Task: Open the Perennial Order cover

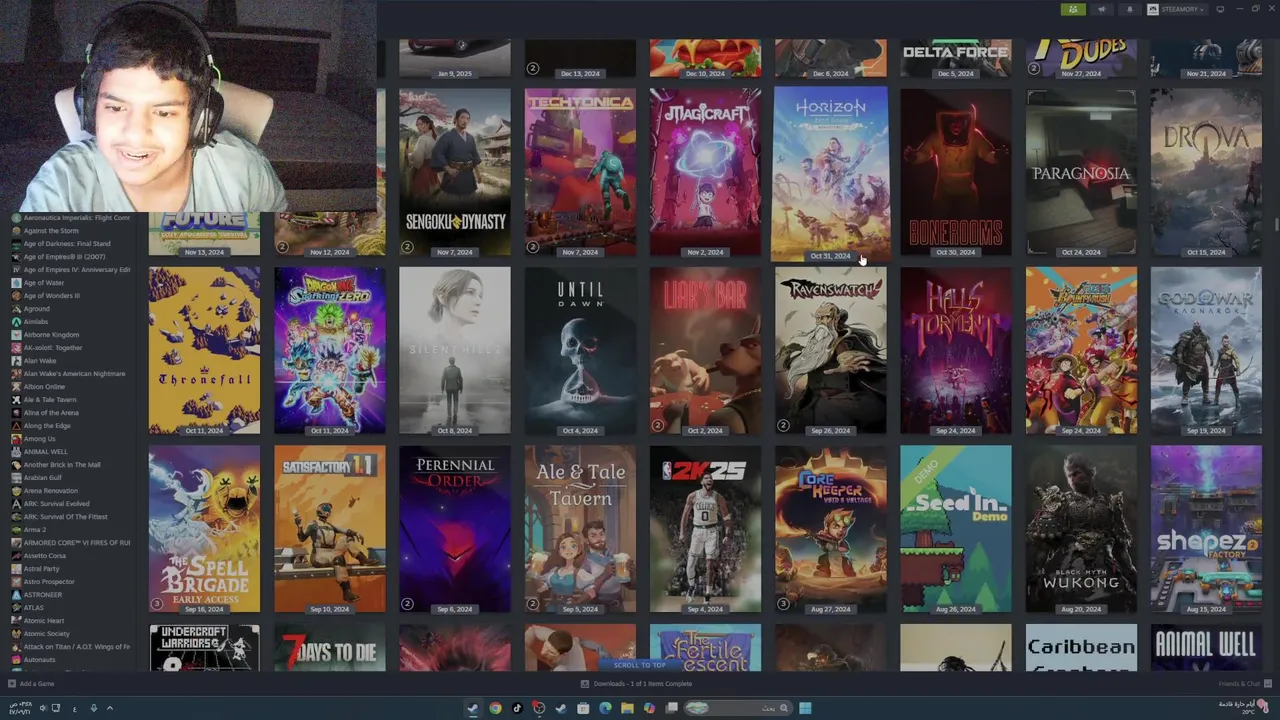Action: [x=455, y=529]
